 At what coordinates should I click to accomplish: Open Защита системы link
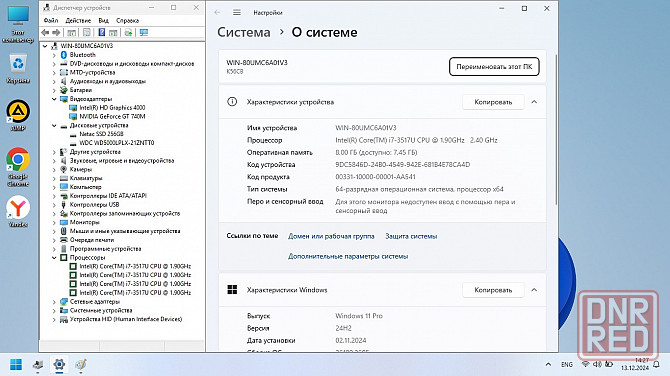tap(411, 236)
